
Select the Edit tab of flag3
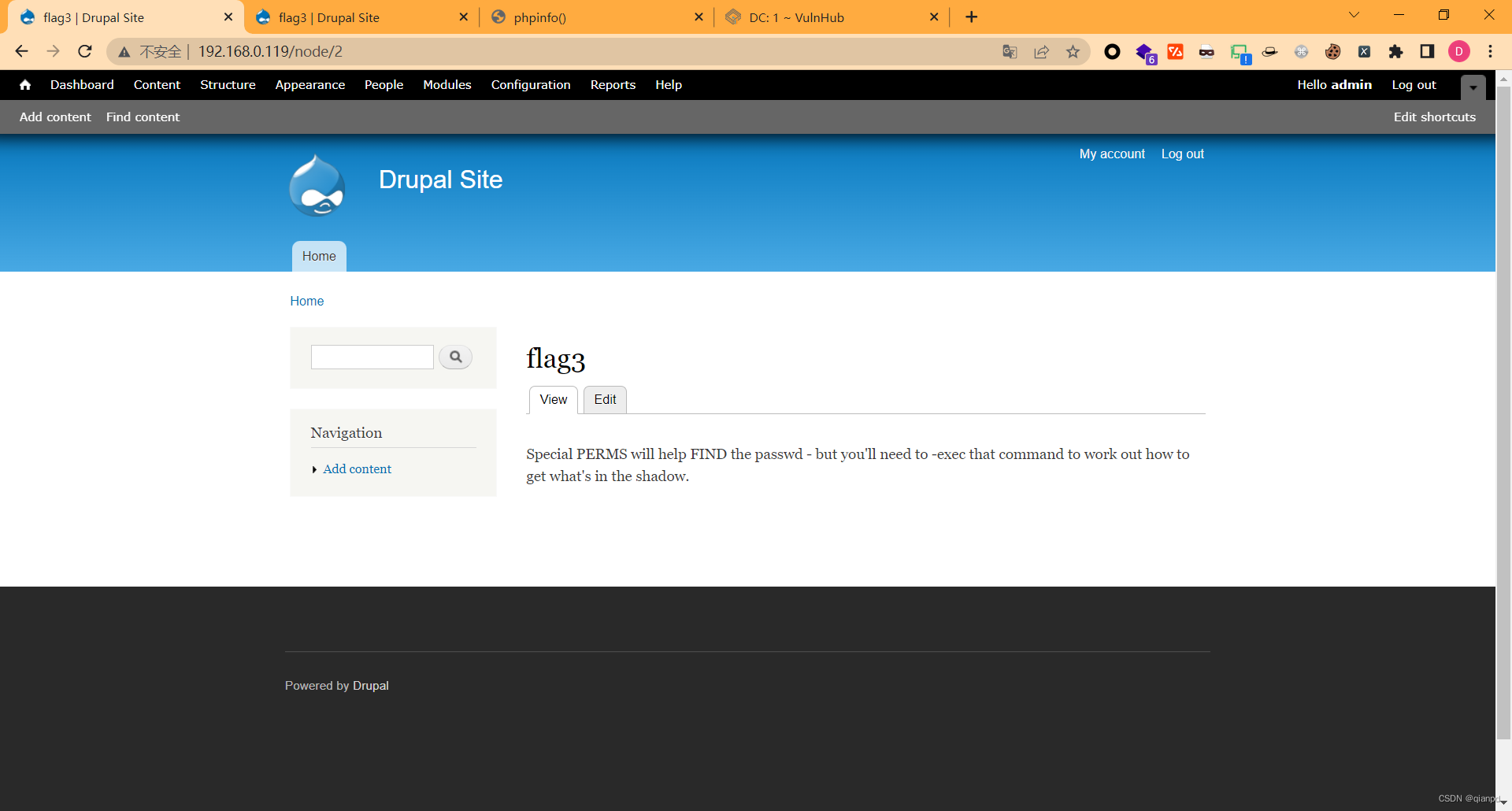pos(605,400)
